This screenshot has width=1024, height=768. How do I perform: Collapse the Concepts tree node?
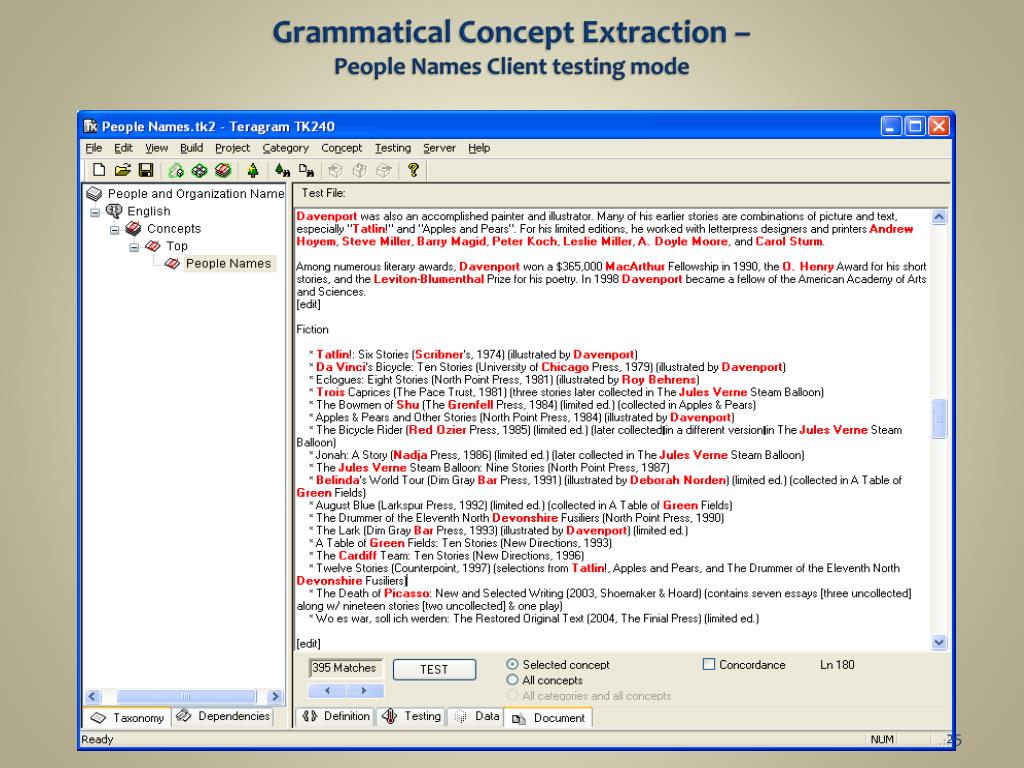(115, 230)
